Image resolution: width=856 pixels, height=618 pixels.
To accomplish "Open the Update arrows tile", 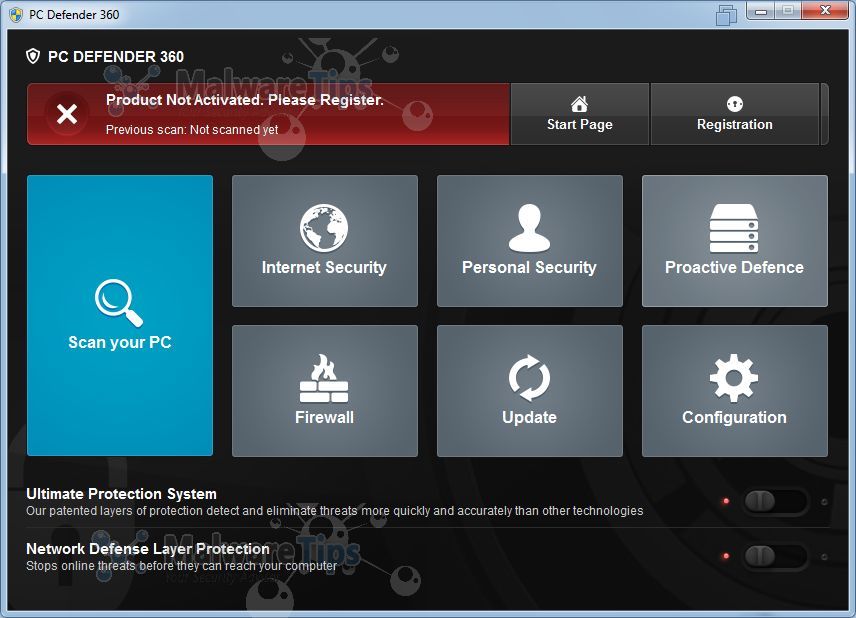I will pos(530,391).
